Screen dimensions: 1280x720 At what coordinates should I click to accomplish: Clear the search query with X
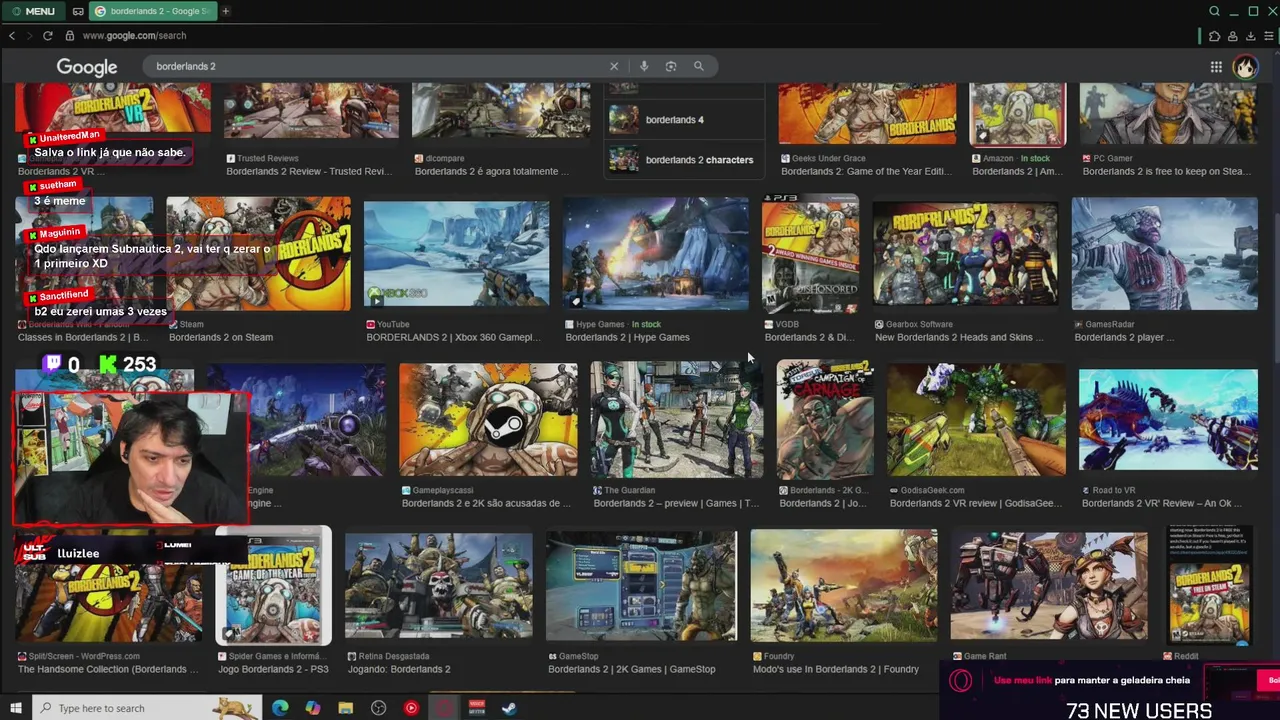pos(614,66)
